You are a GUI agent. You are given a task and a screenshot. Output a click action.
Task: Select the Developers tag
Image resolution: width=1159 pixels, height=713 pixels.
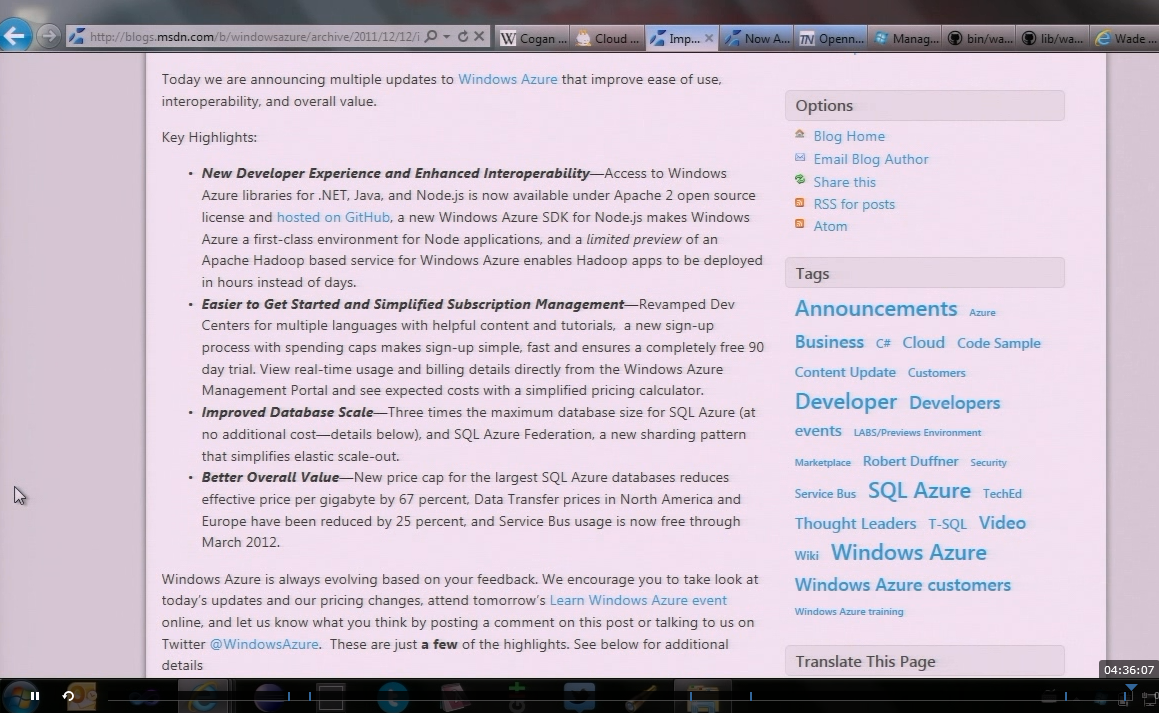[x=954, y=403]
